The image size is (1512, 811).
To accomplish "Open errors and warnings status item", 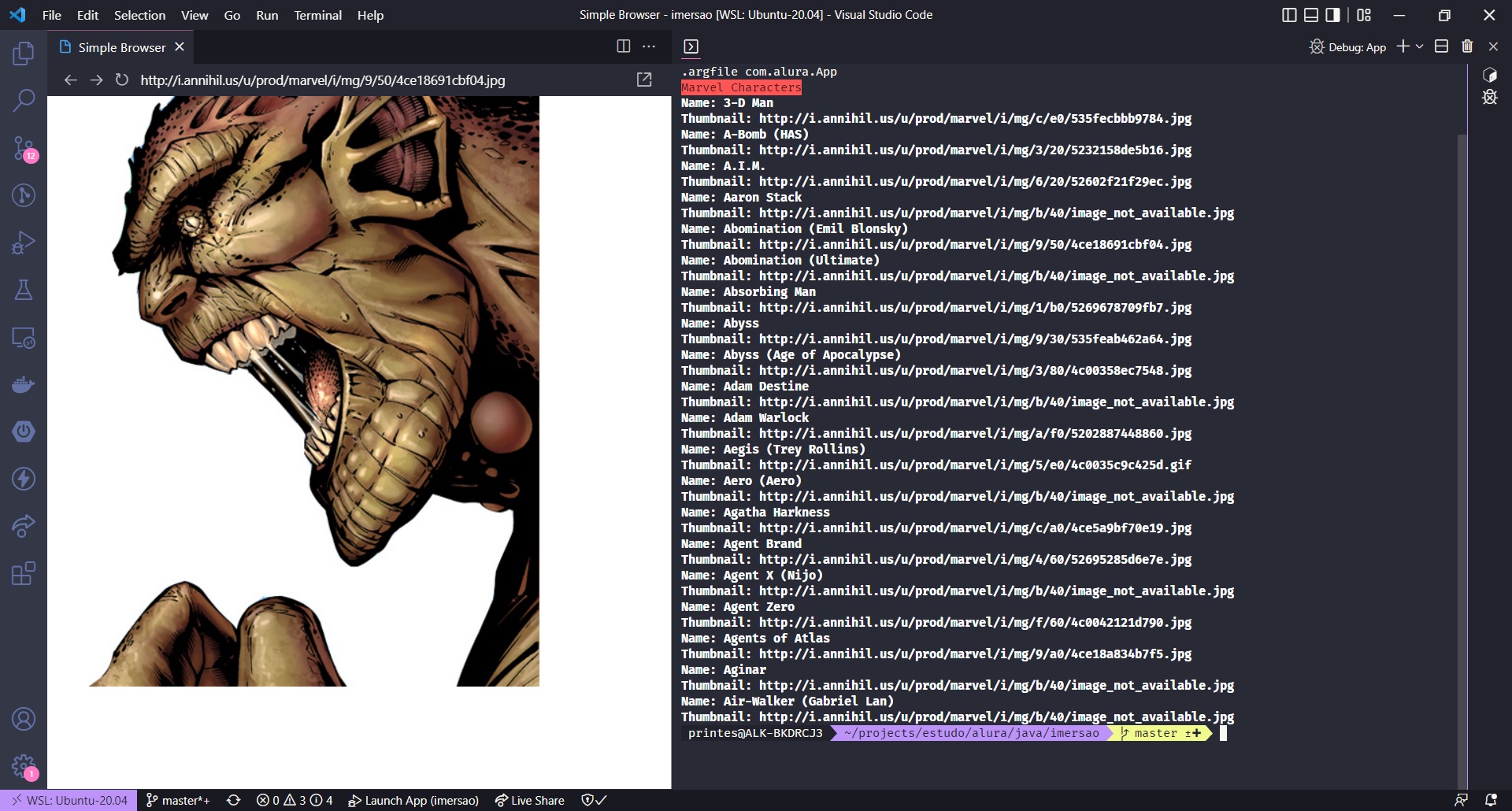I will click(x=295, y=800).
